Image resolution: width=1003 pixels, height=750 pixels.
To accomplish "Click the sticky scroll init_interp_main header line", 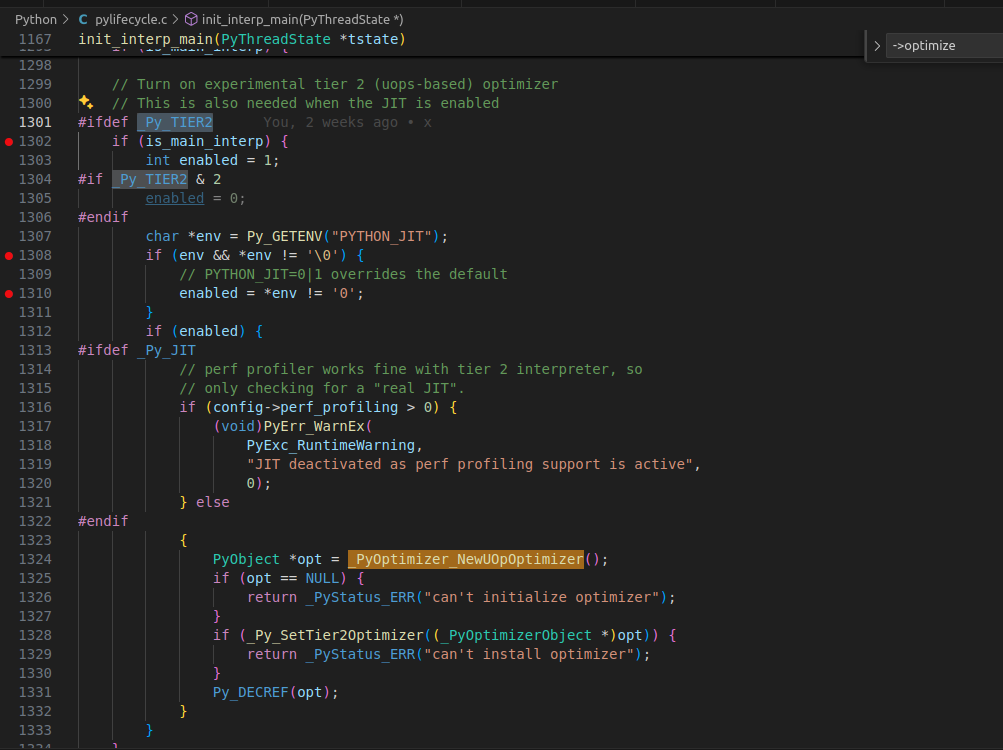I will coord(240,39).
